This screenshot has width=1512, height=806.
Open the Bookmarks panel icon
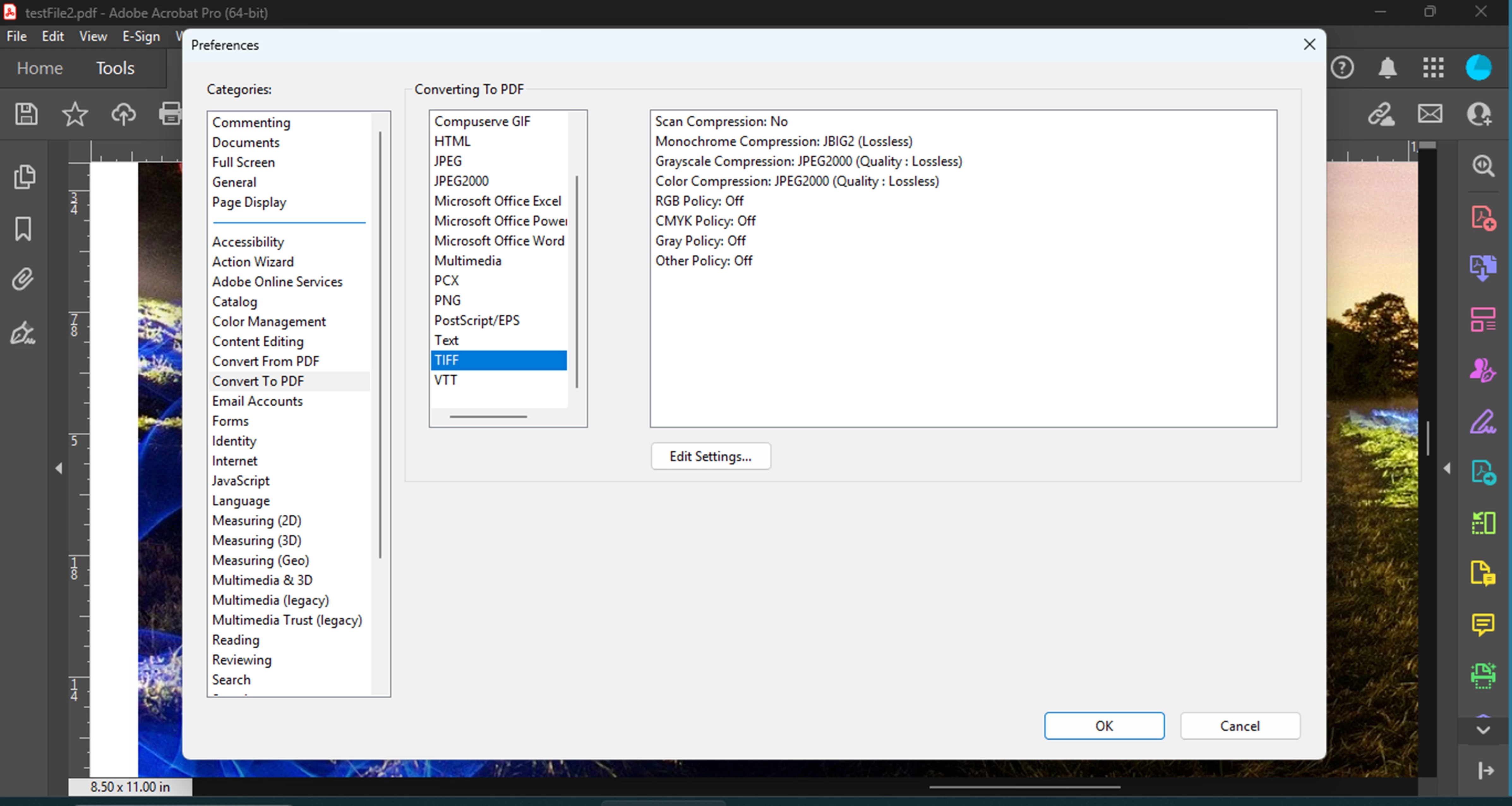(23, 228)
